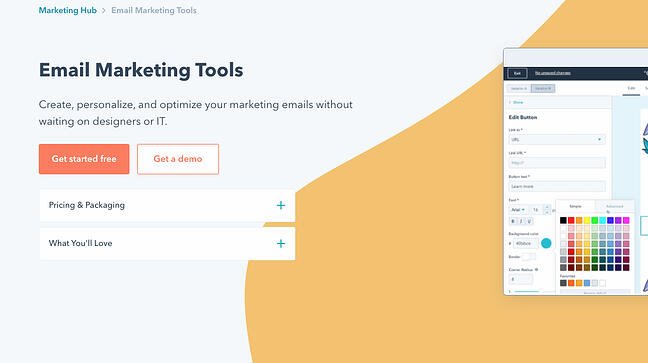Toggle underline text formatting icon

click(x=529, y=221)
